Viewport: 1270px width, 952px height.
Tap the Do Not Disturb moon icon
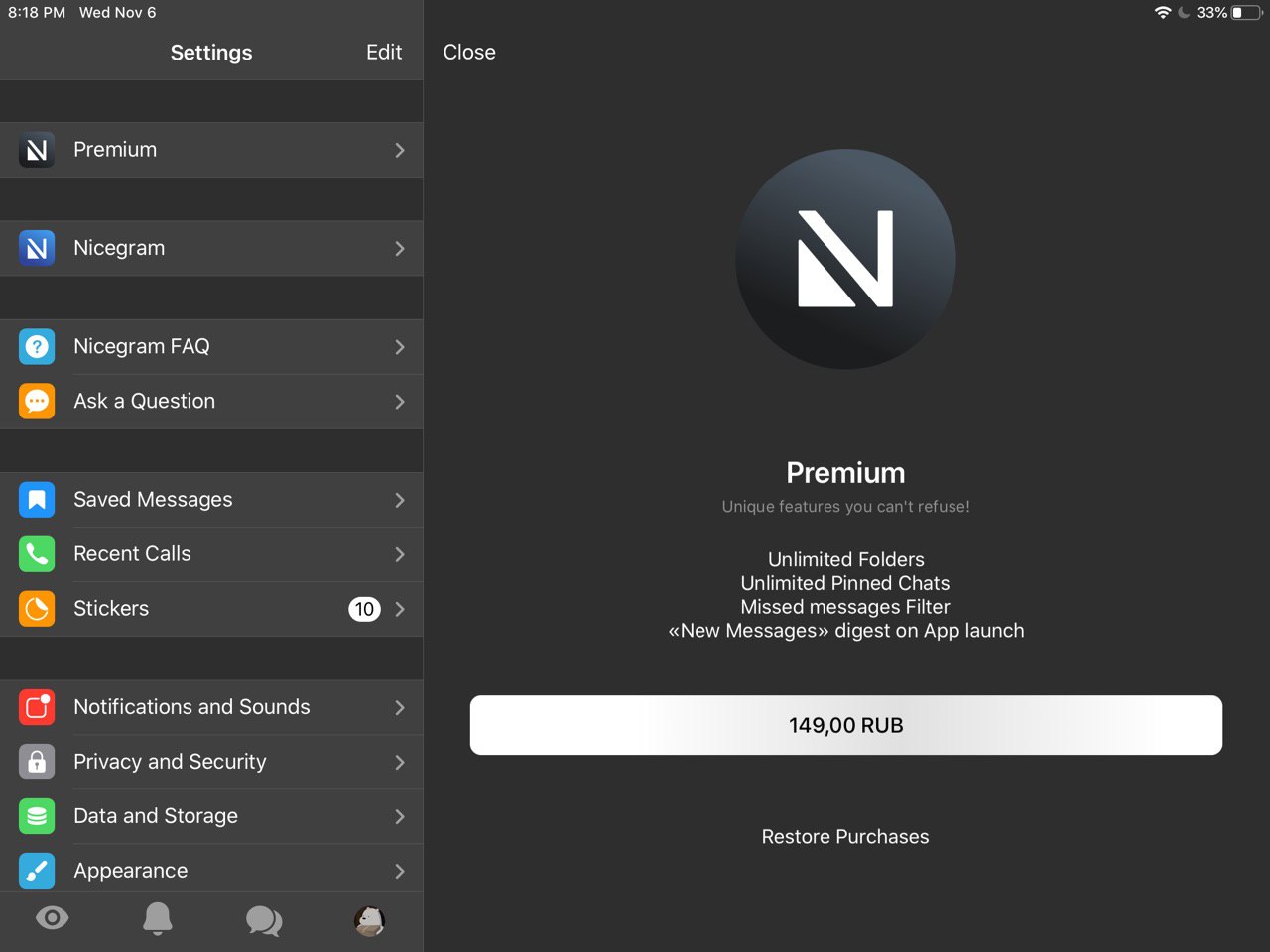[1184, 12]
